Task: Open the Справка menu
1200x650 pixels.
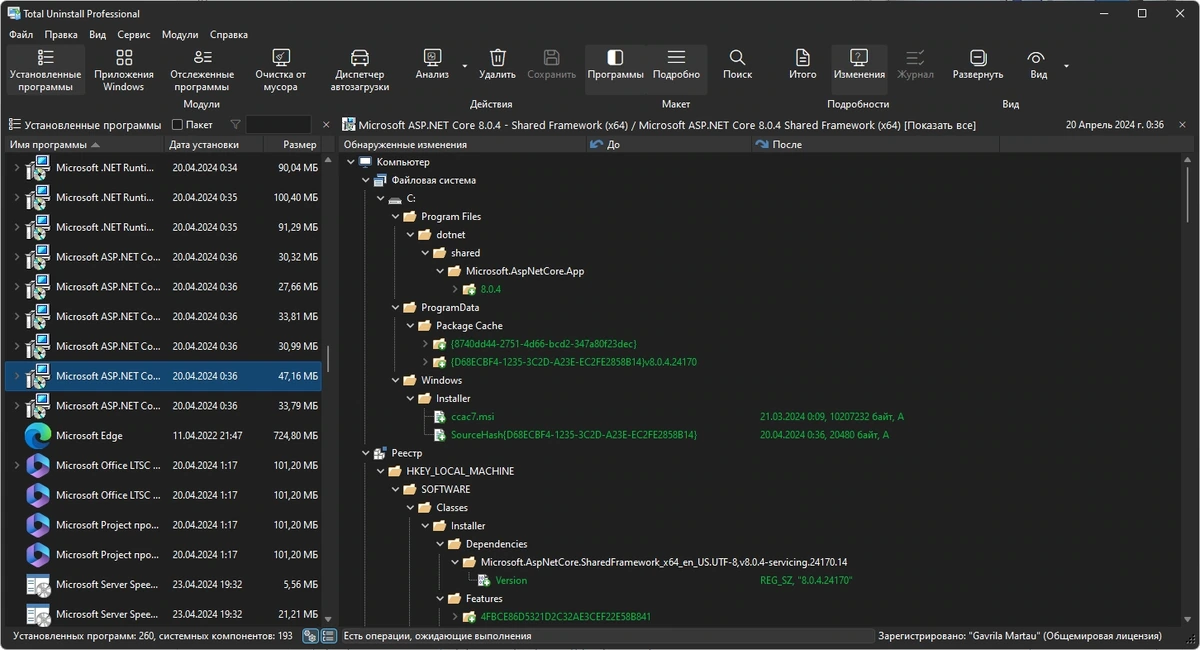Action: coord(229,34)
